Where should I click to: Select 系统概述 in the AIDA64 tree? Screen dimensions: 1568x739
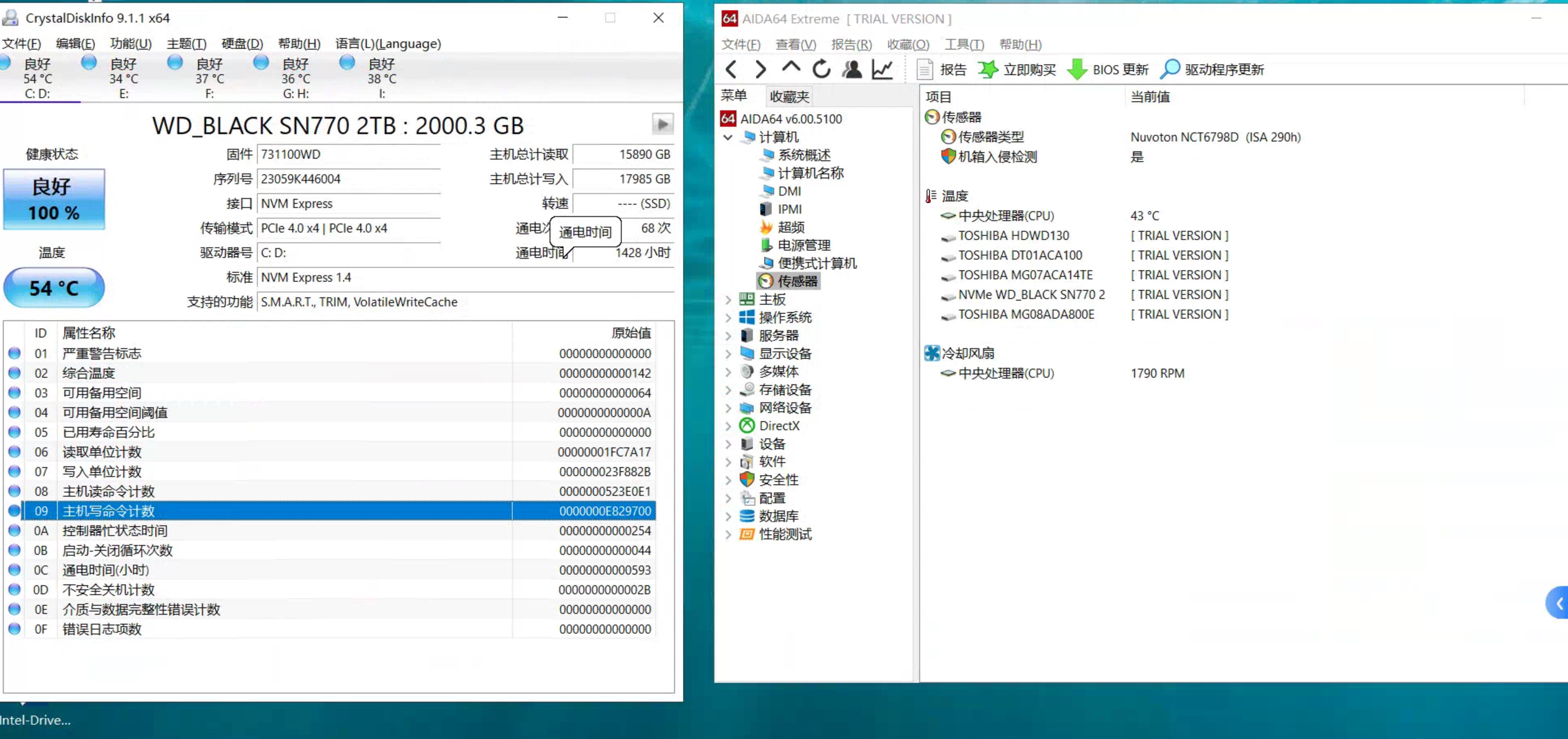click(x=795, y=155)
